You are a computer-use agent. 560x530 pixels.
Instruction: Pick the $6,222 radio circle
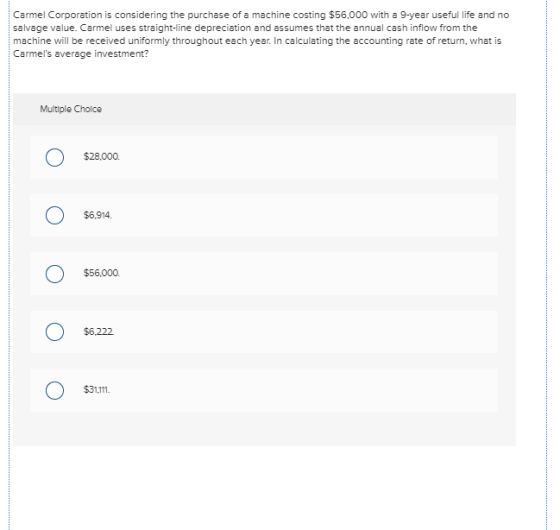click(x=55, y=332)
